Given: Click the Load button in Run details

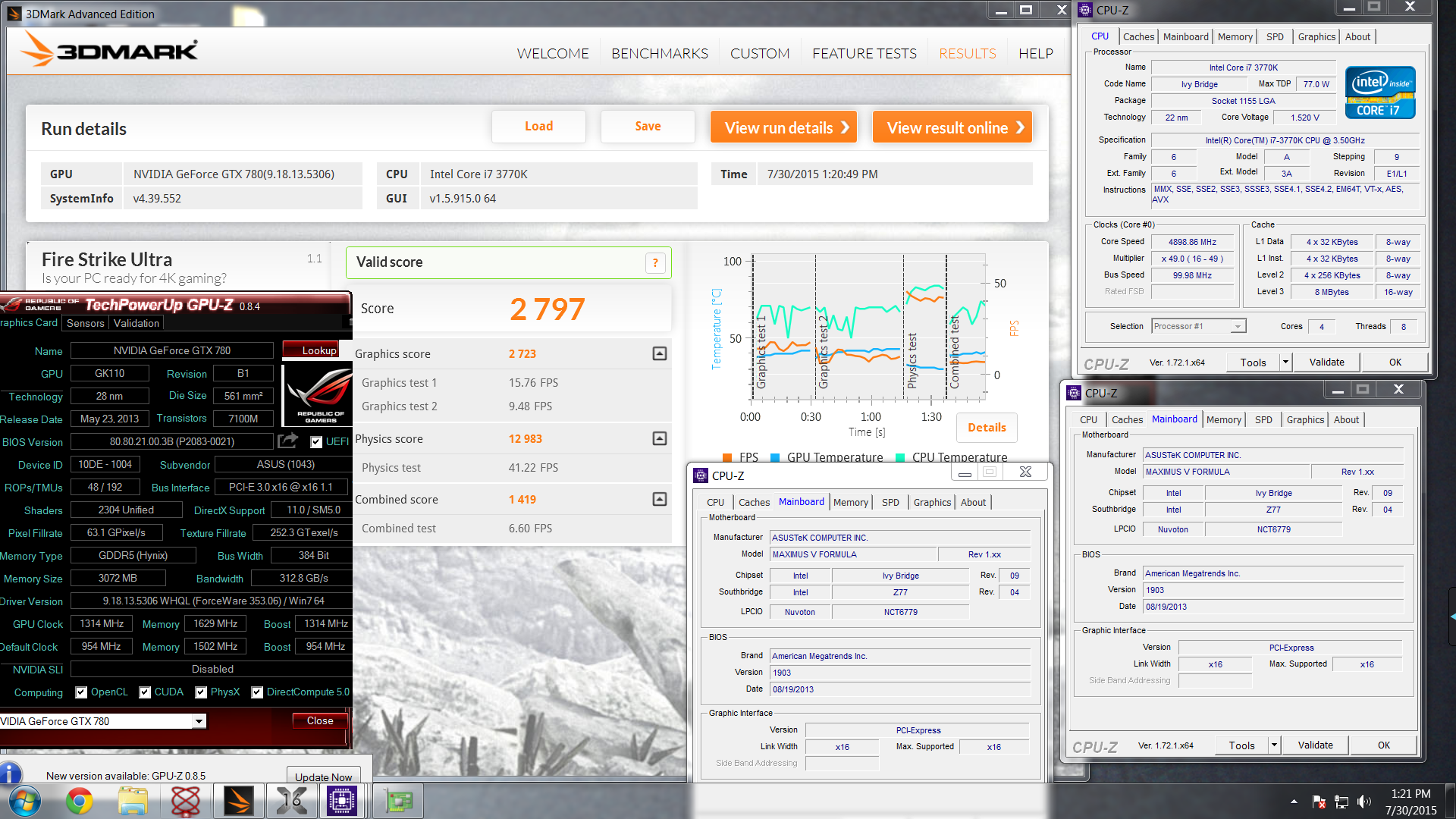Looking at the screenshot, I should 538,127.
